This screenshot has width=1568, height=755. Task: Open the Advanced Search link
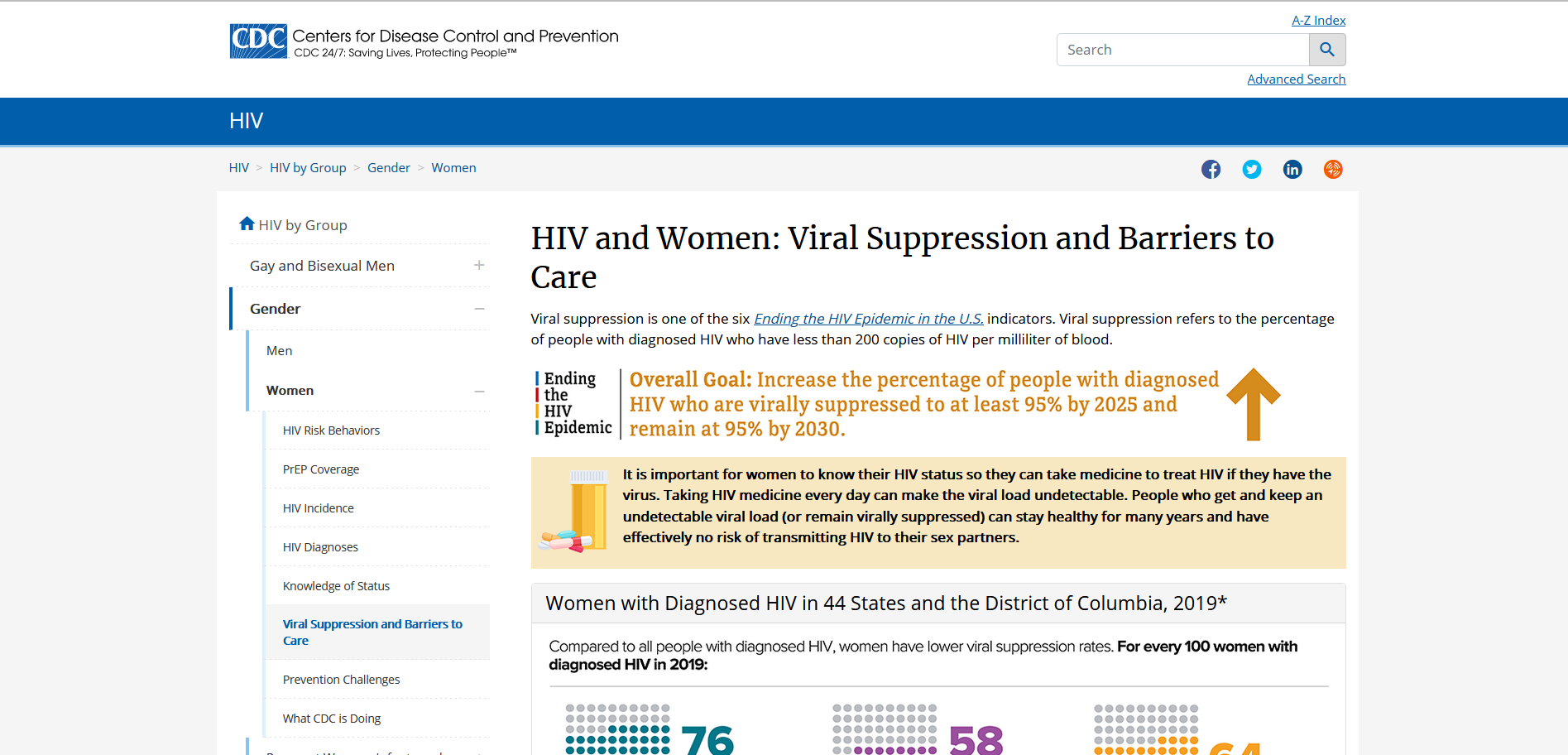point(1296,79)
